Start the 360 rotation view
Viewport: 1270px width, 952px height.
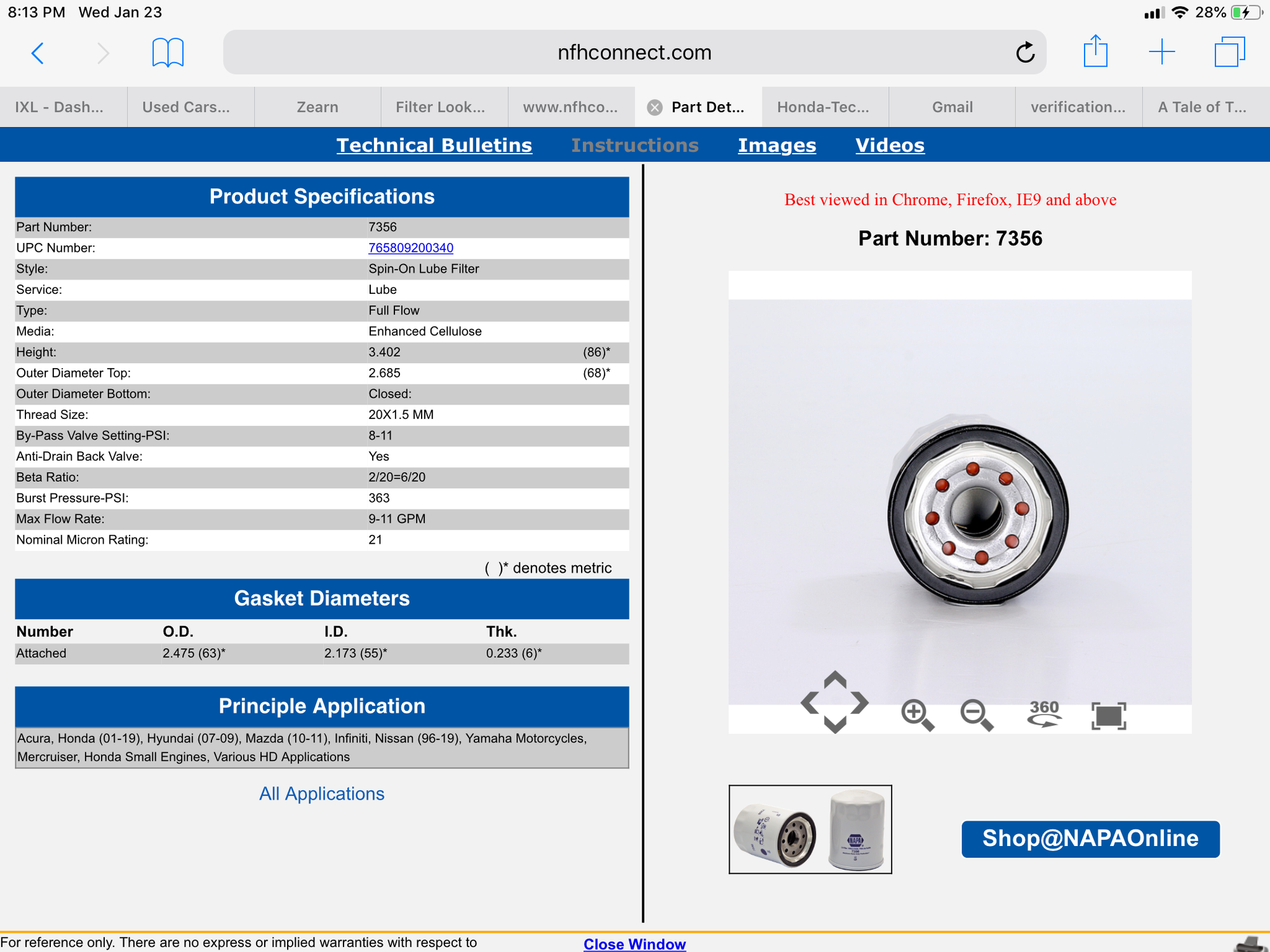1044,713
